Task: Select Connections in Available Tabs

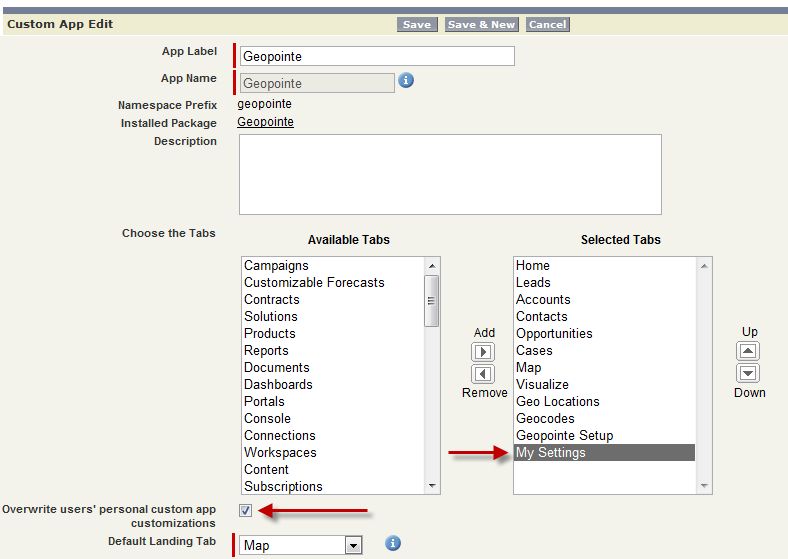Action: [x=334, y=436]
